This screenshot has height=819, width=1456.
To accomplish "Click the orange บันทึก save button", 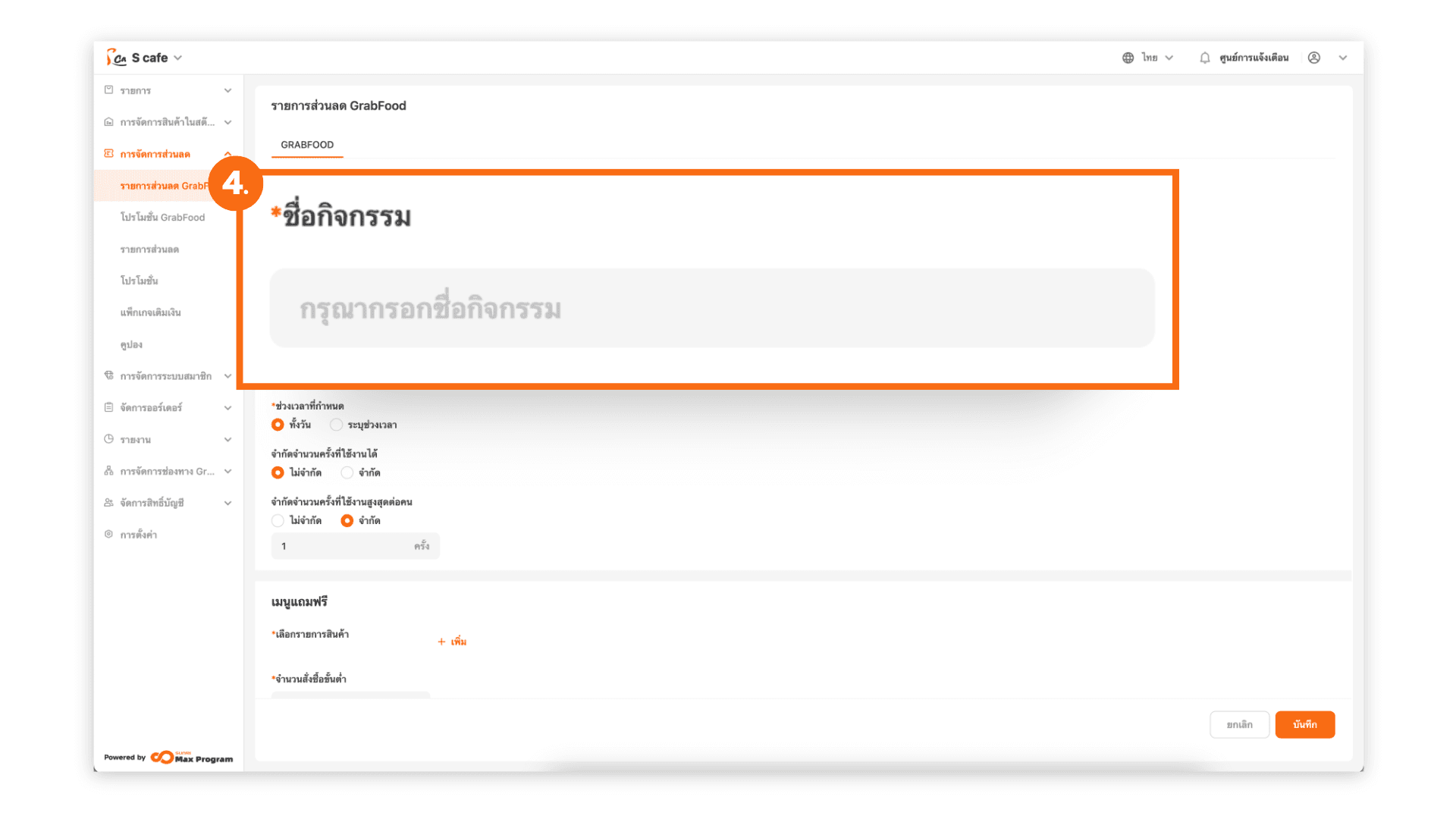I will pos(1304,724).
